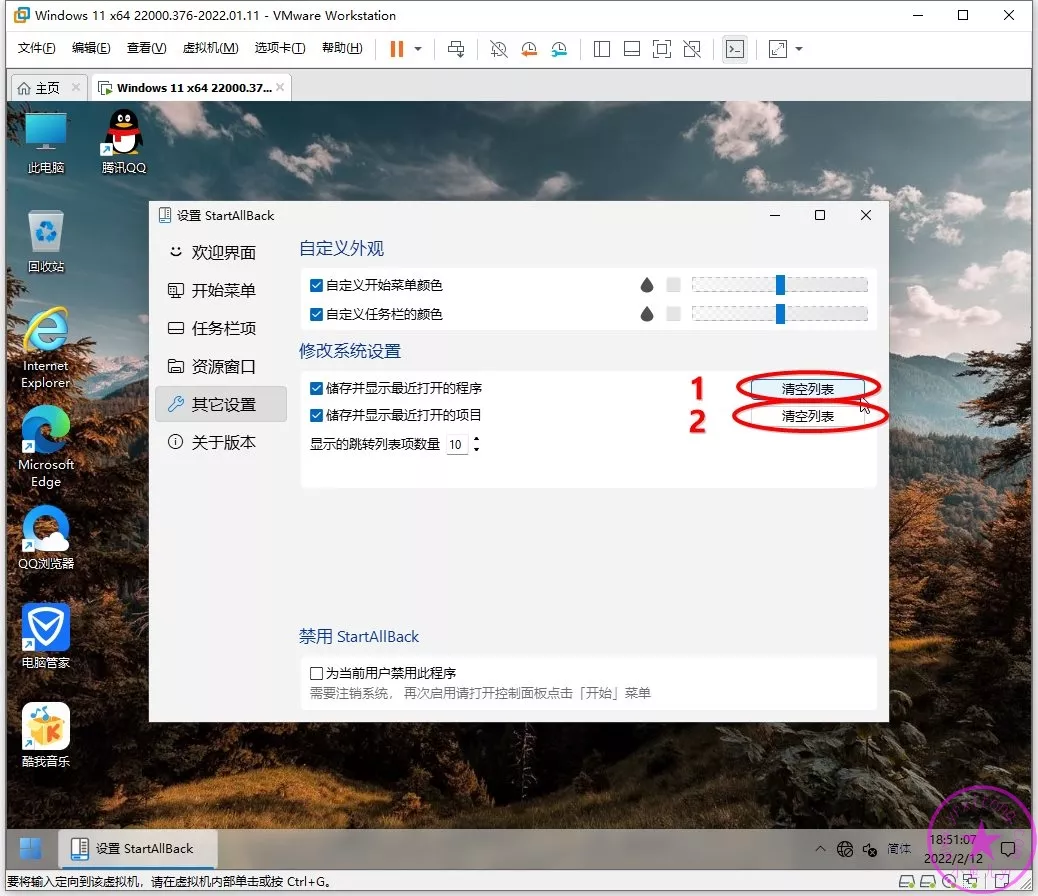
Task: Click the Recycle Bin desktop icon
Action: [x=46, y=241]
